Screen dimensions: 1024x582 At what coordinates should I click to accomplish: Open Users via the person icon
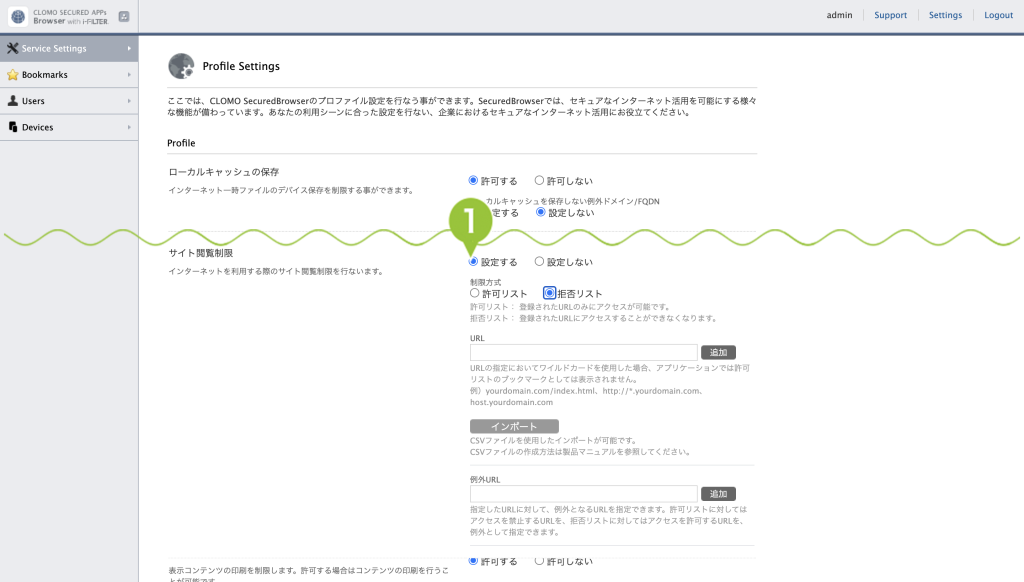coord(12,101)
